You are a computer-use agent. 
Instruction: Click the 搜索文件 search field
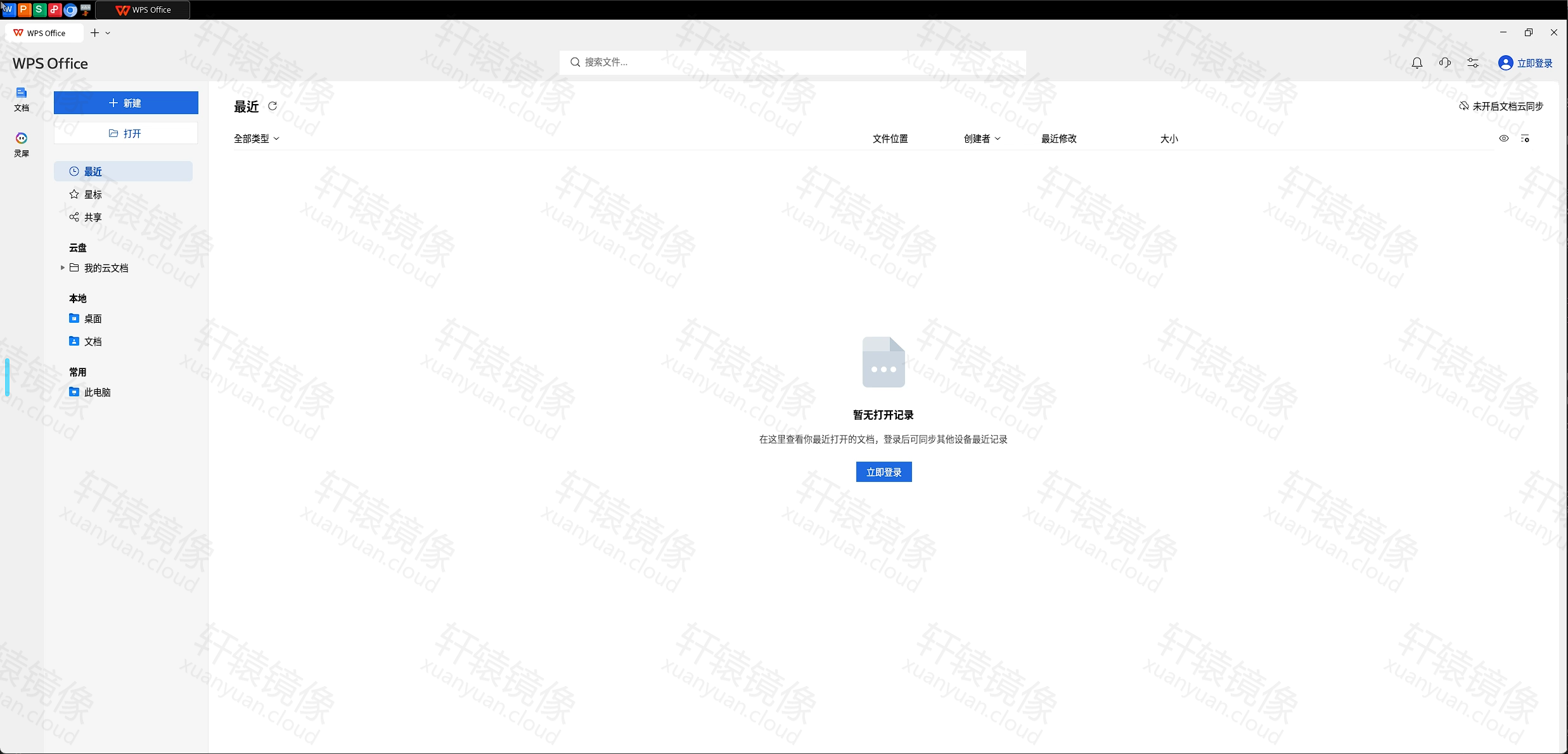(793, 62)
